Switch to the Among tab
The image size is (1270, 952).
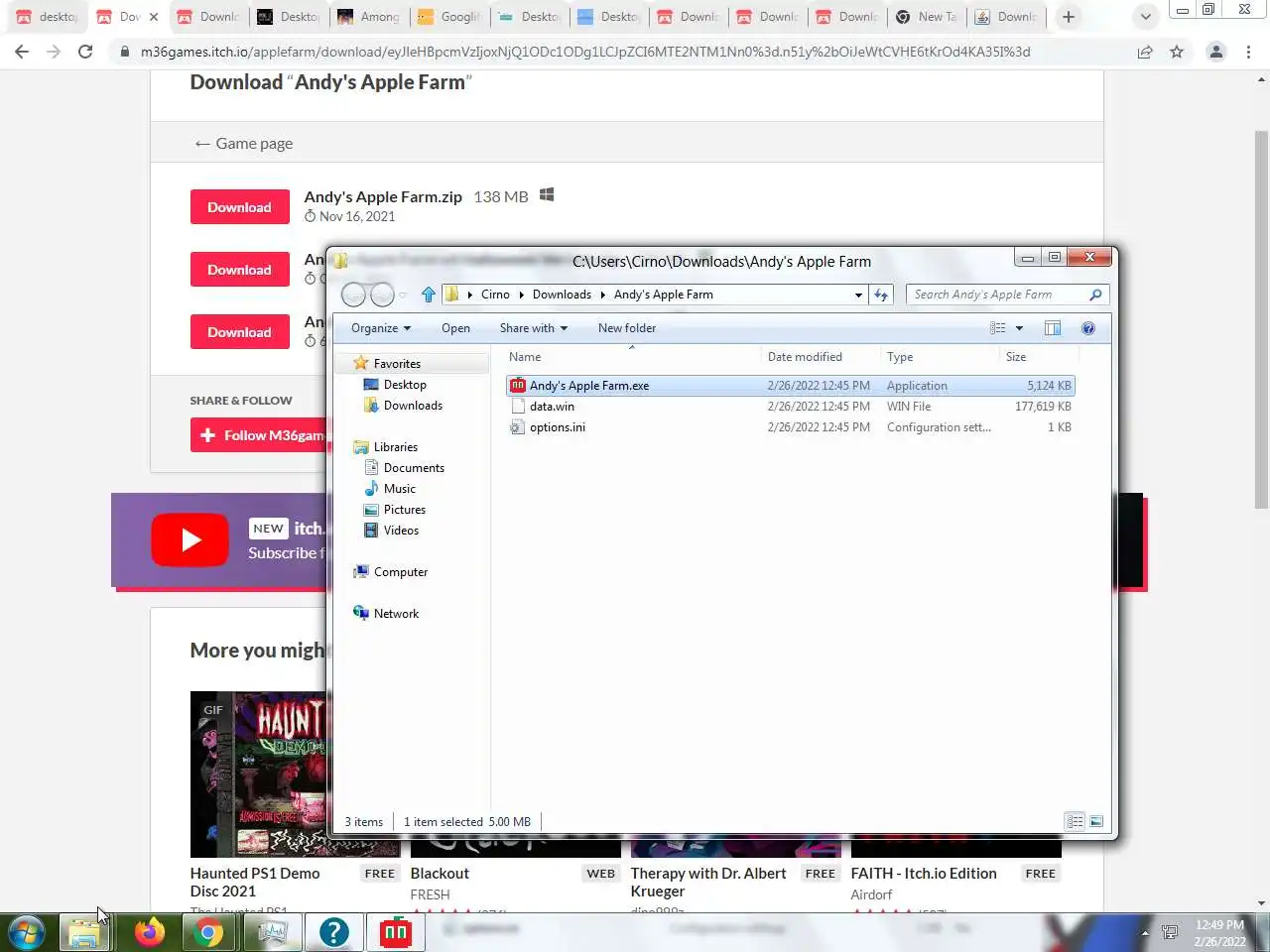pos(368,17)
